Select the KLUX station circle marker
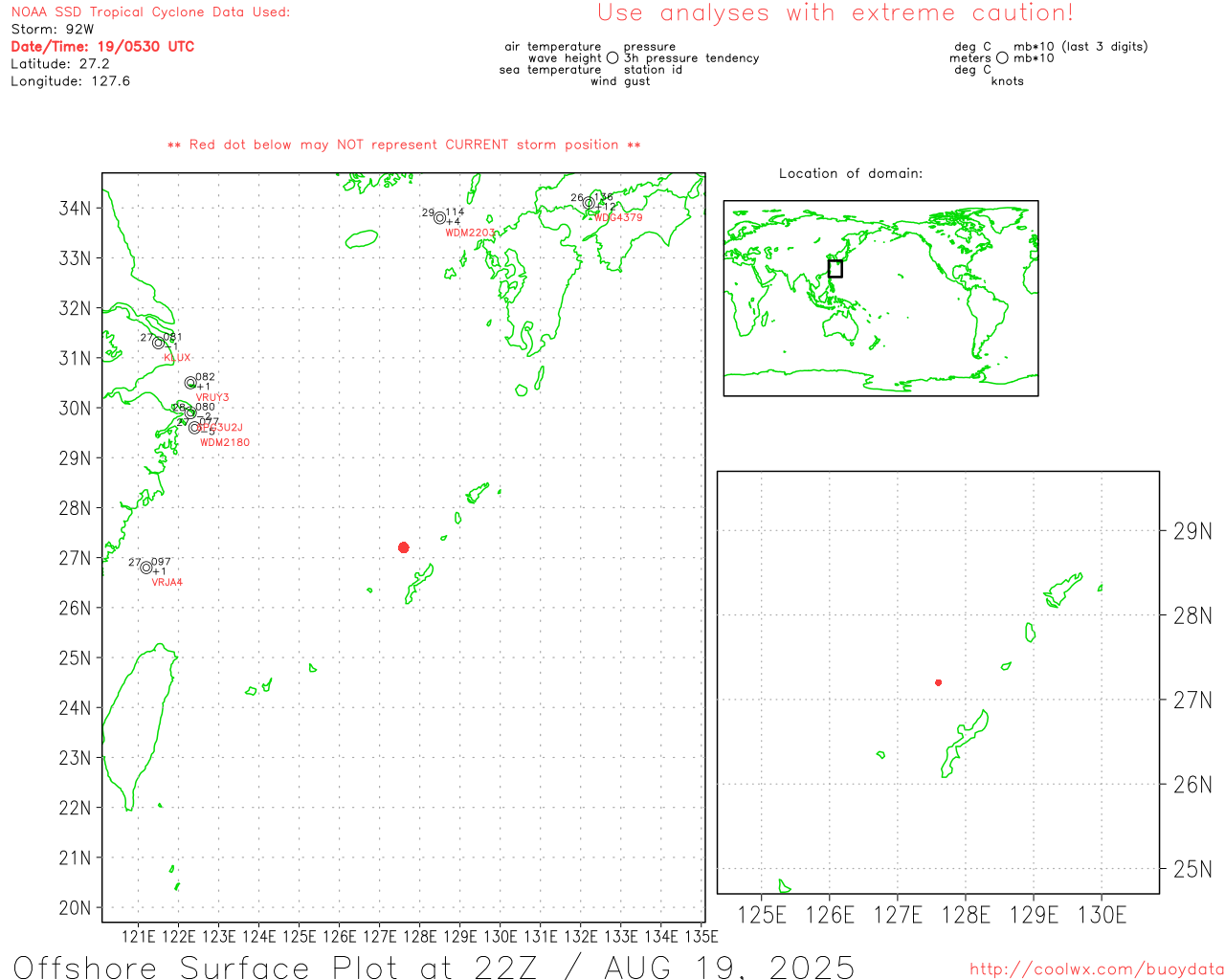 tap(159, 343)
